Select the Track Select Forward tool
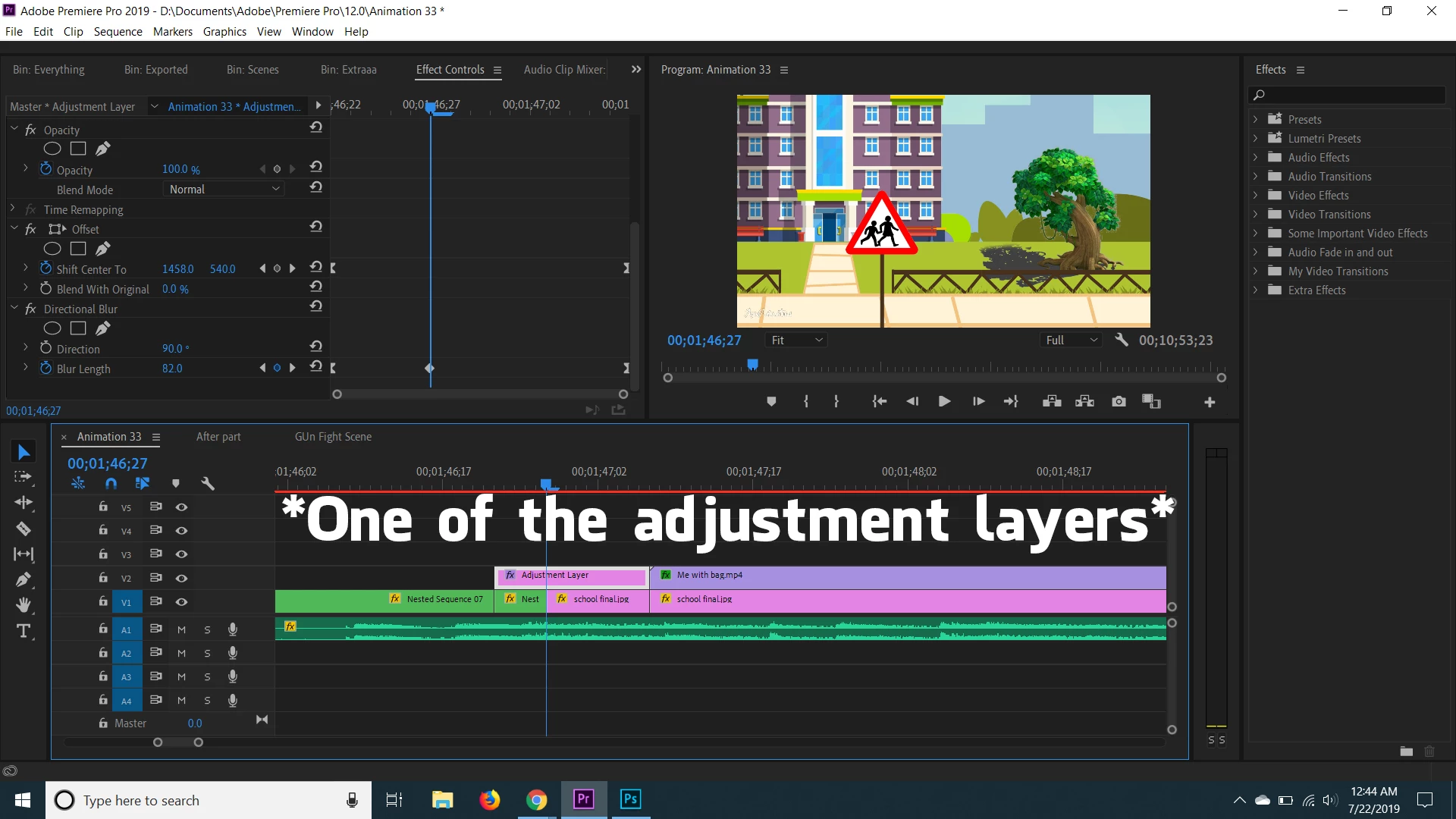Image resolution: width=1456 pixels, height=819 pixels. click(x=24, y=477)
